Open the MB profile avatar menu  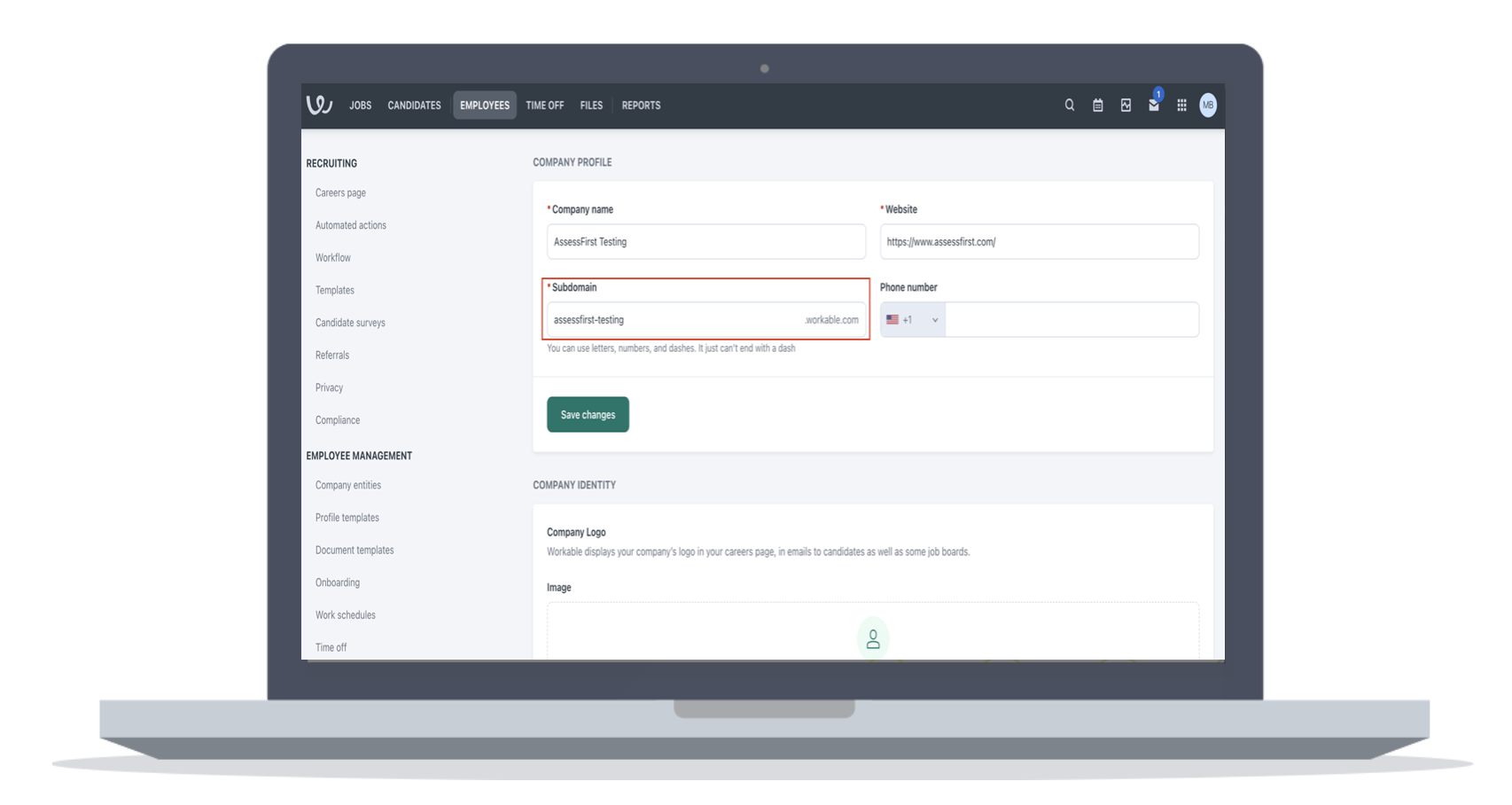(x=1208, y=105)
